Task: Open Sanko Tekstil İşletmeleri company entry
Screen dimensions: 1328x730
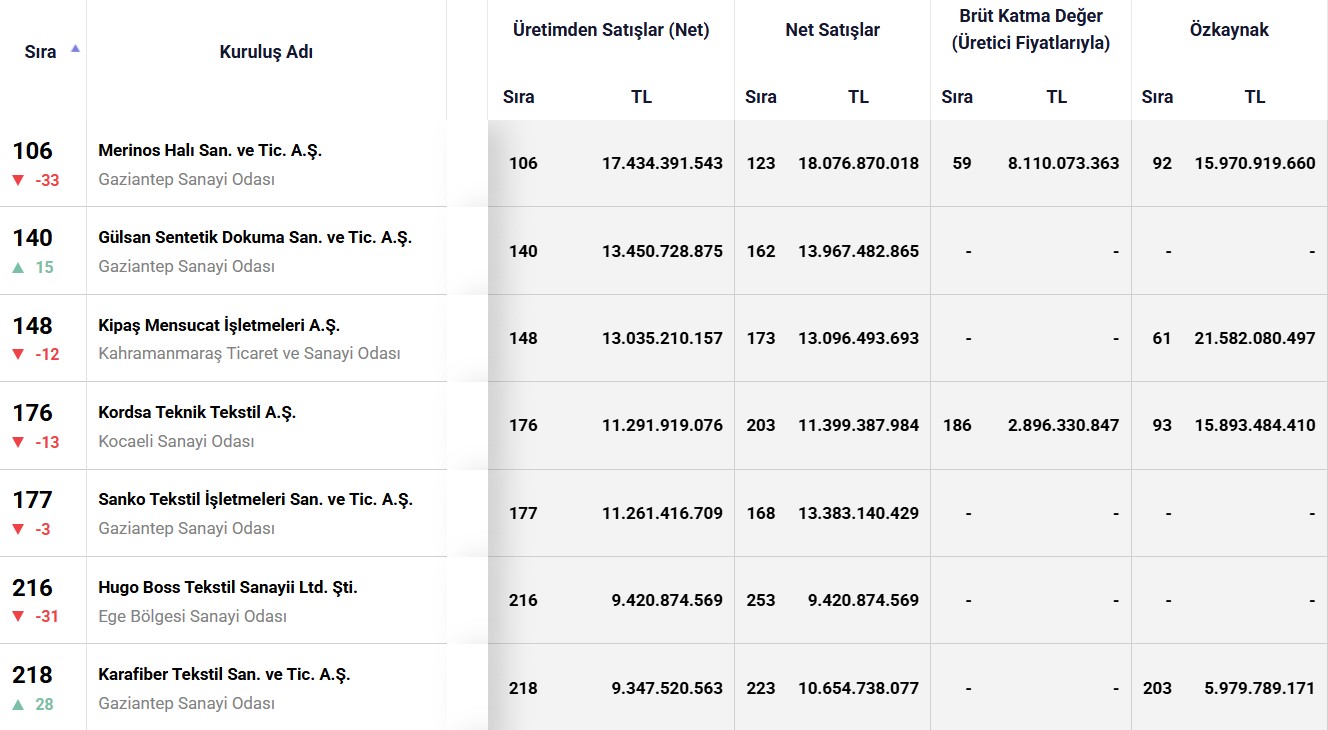Action: [255, 500]
